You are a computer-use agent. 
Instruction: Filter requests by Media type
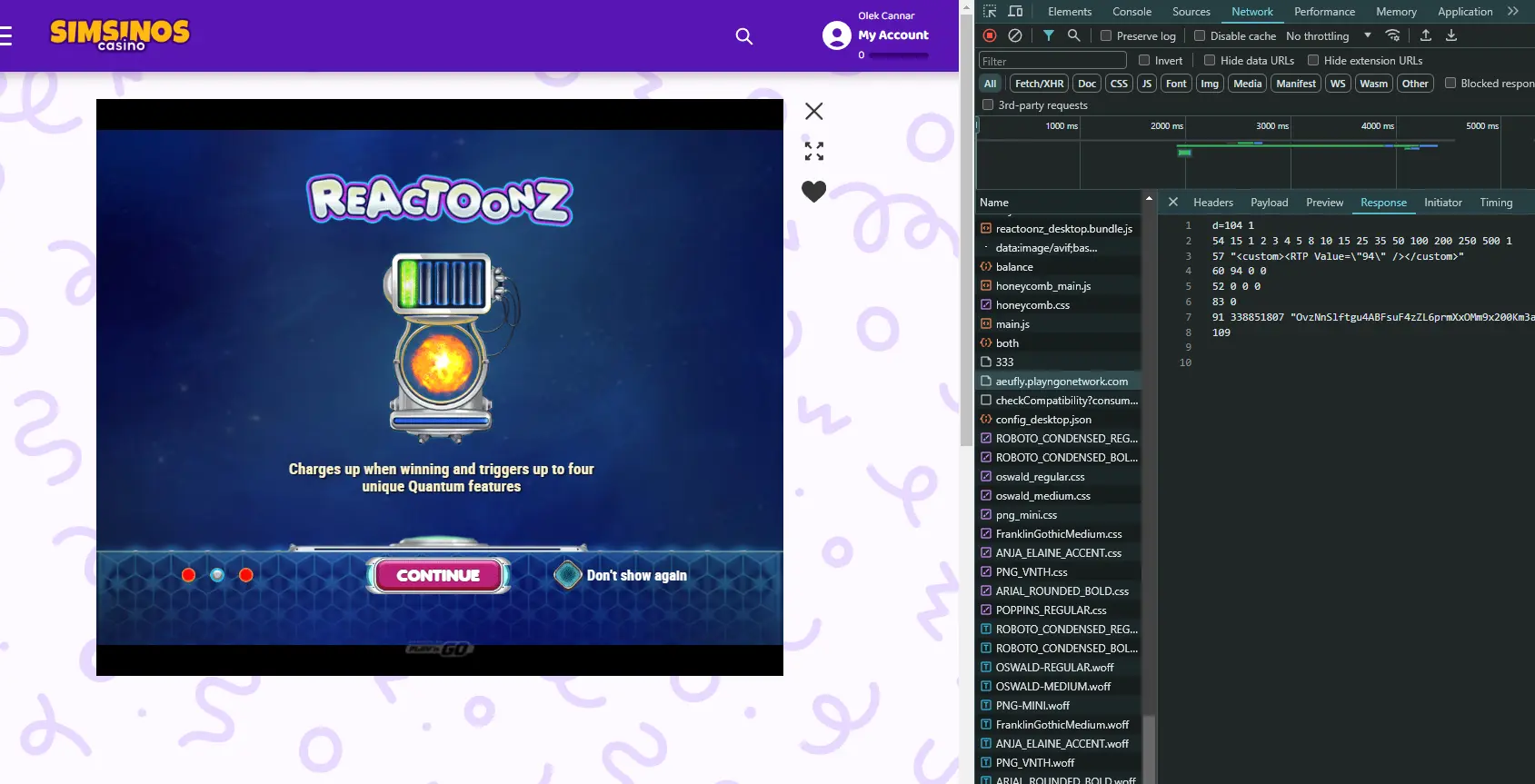pos(1248,84)
